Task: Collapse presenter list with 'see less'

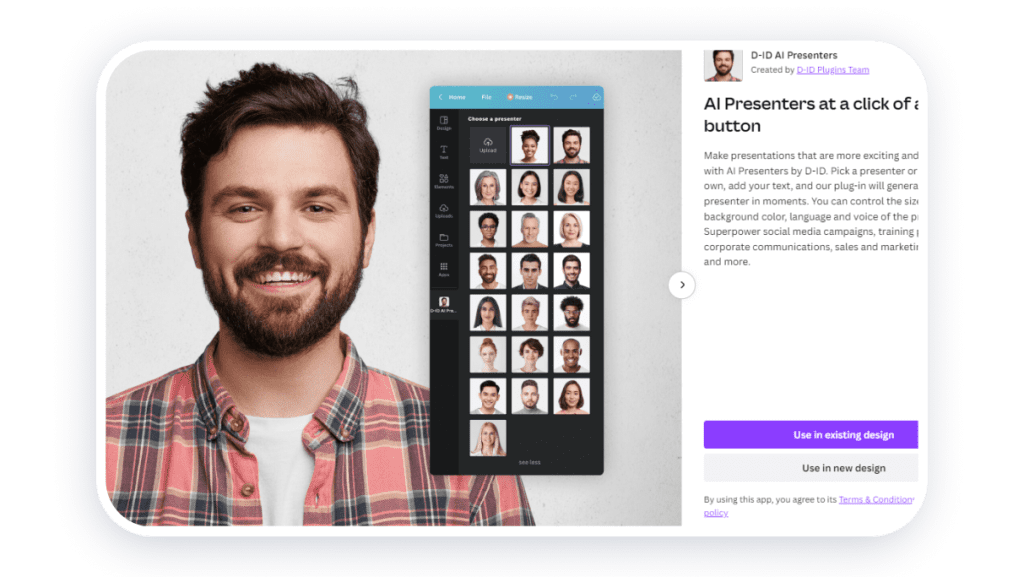Action: click(x=529, y=462)
